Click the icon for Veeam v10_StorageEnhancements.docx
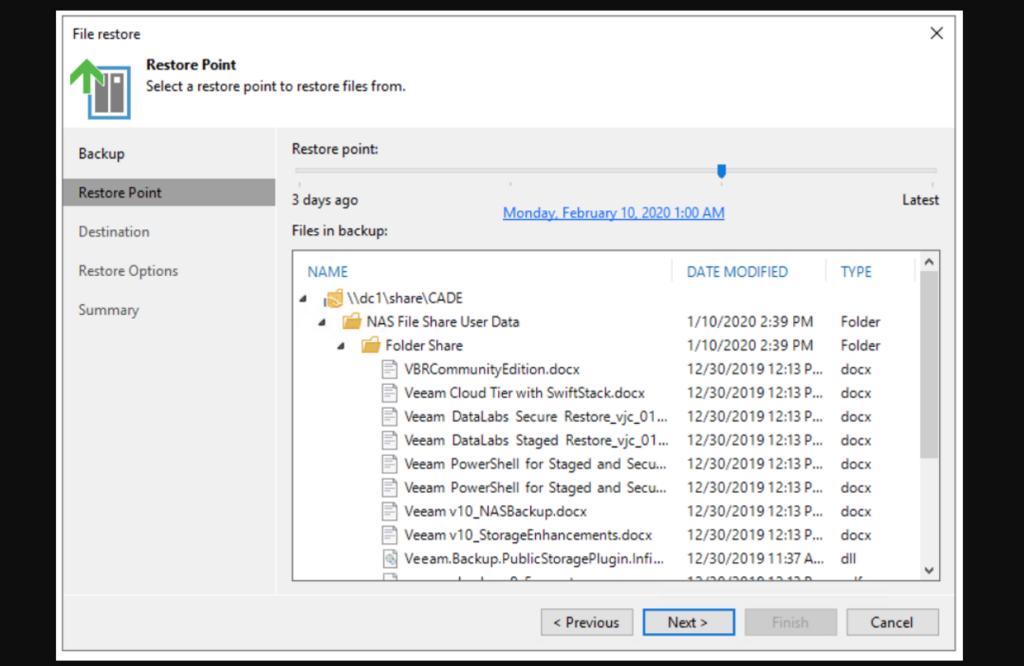 389,535
